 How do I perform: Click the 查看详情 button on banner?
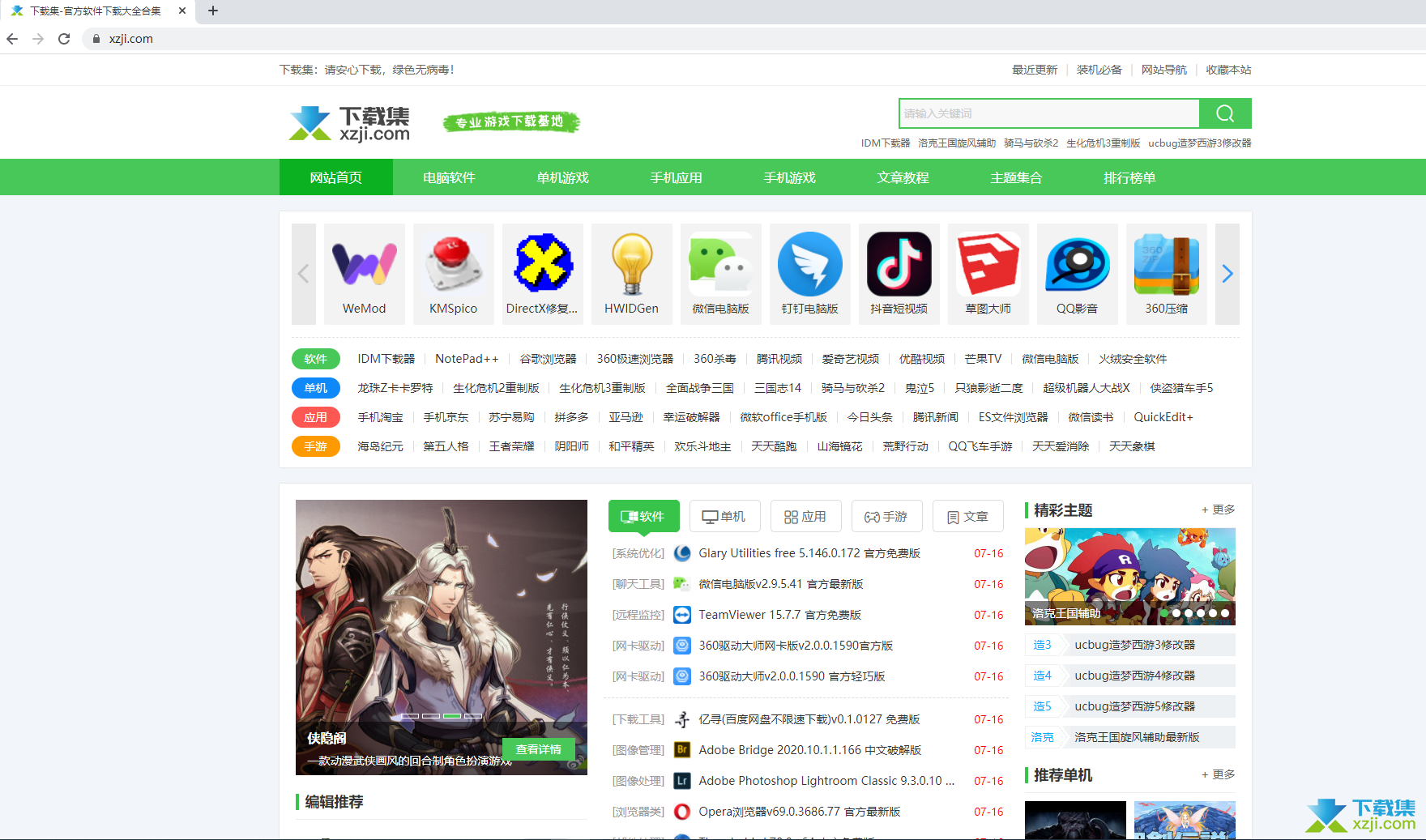(x=539, y=749)
